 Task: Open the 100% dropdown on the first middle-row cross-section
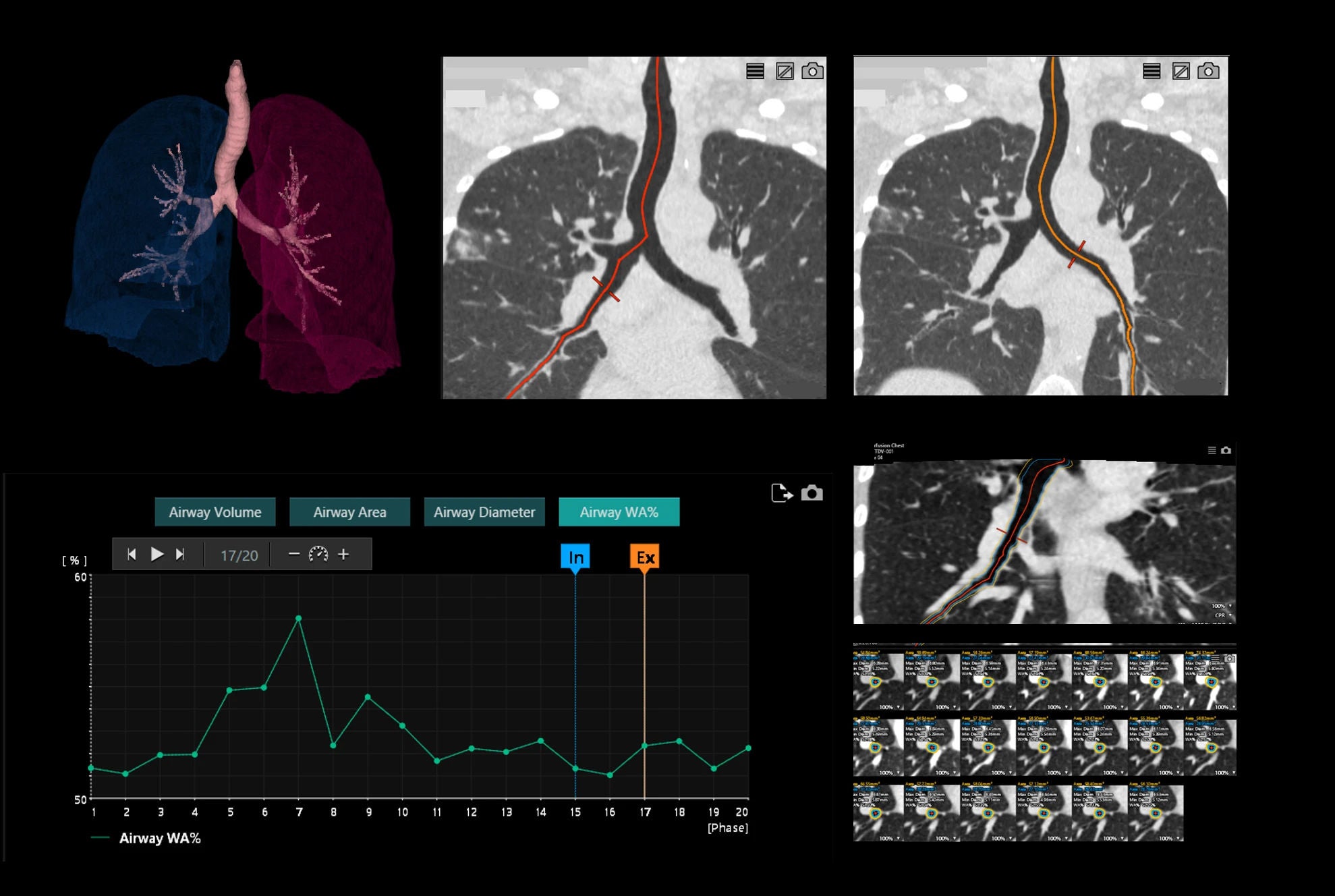(x=889, y=773)
